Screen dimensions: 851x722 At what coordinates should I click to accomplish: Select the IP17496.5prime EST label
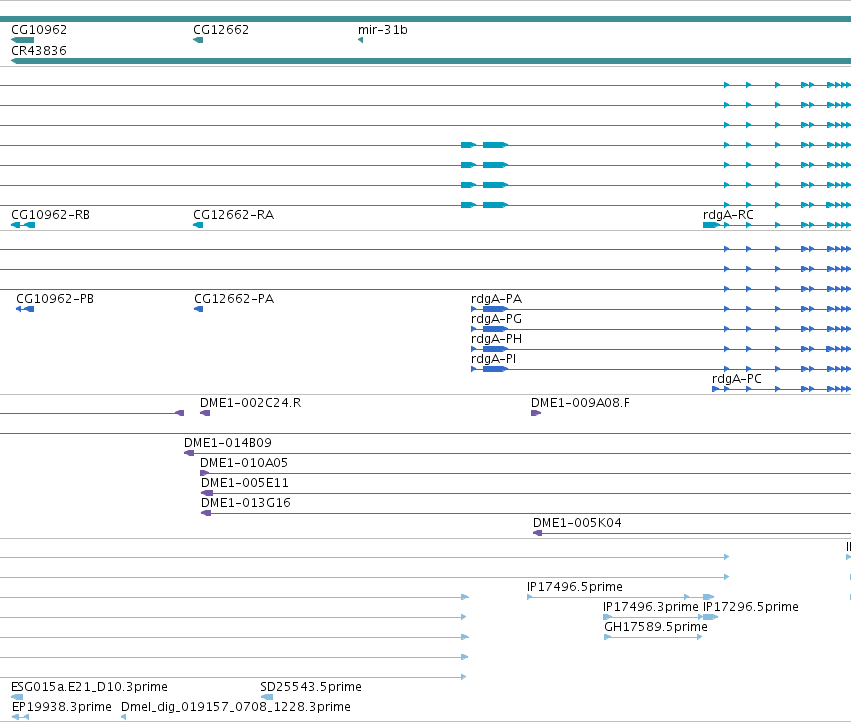(575, 587)
